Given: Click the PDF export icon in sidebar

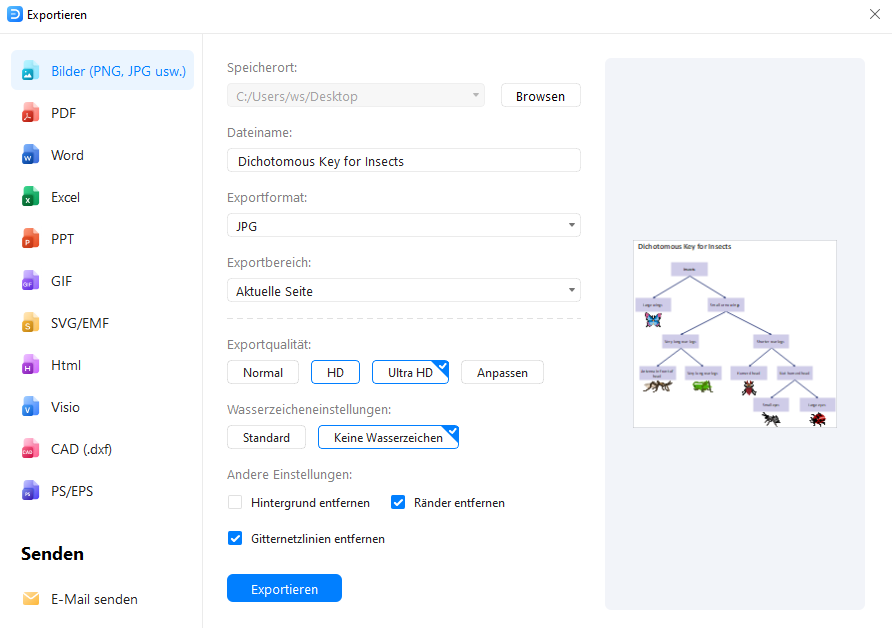Looking at the screenshot, I should 30,113.
